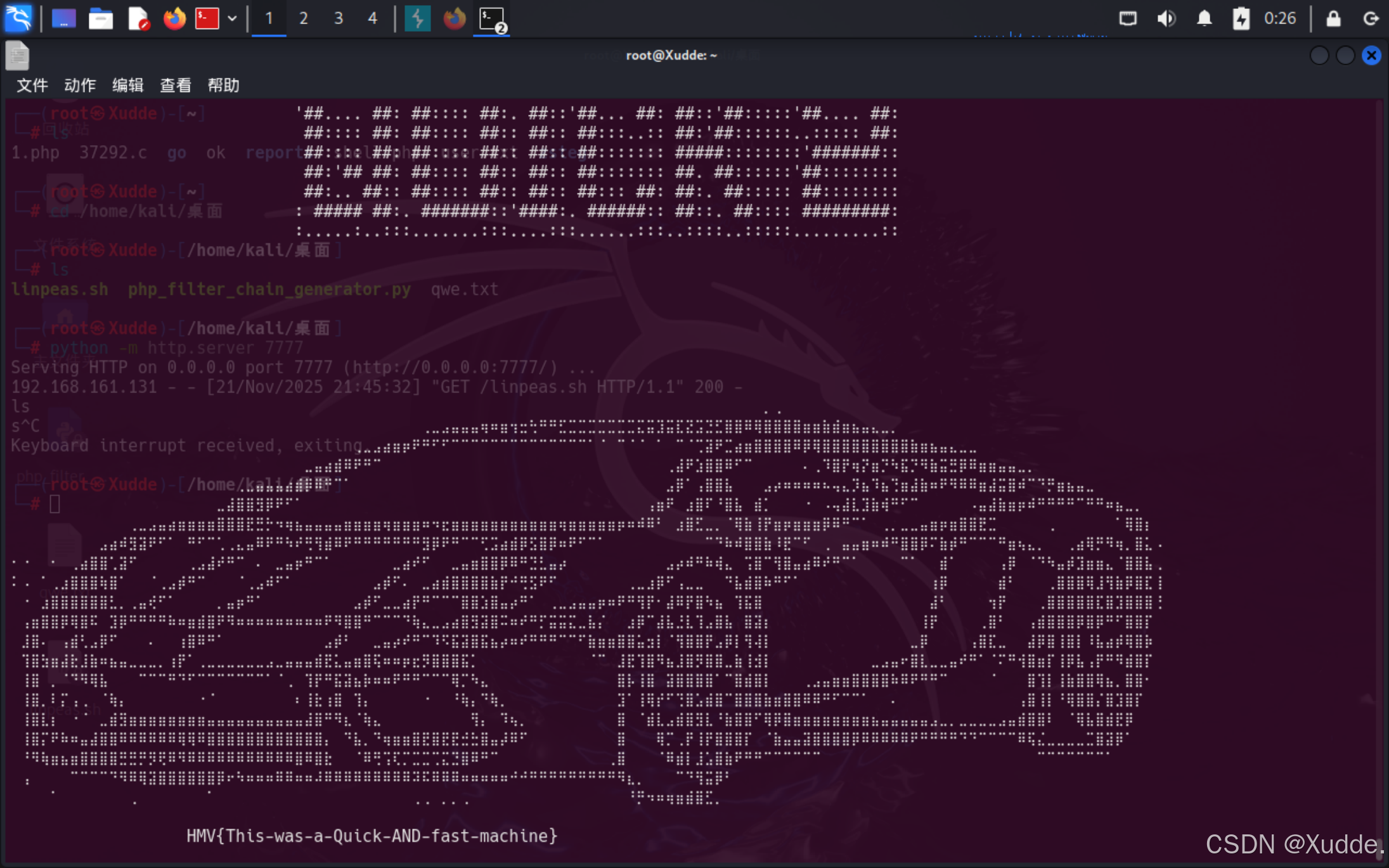Viewport: 1389px width, 868px height.
Task: Switch to workspace 4
Action: [373, 18]
